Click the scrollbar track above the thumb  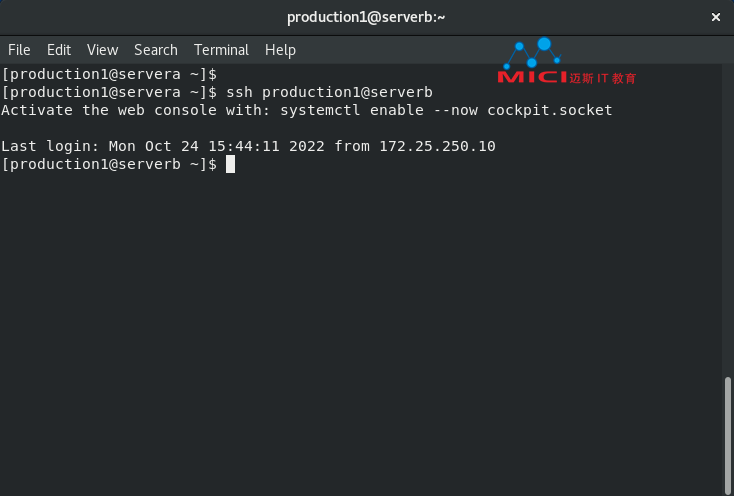(x=727, y=220)
